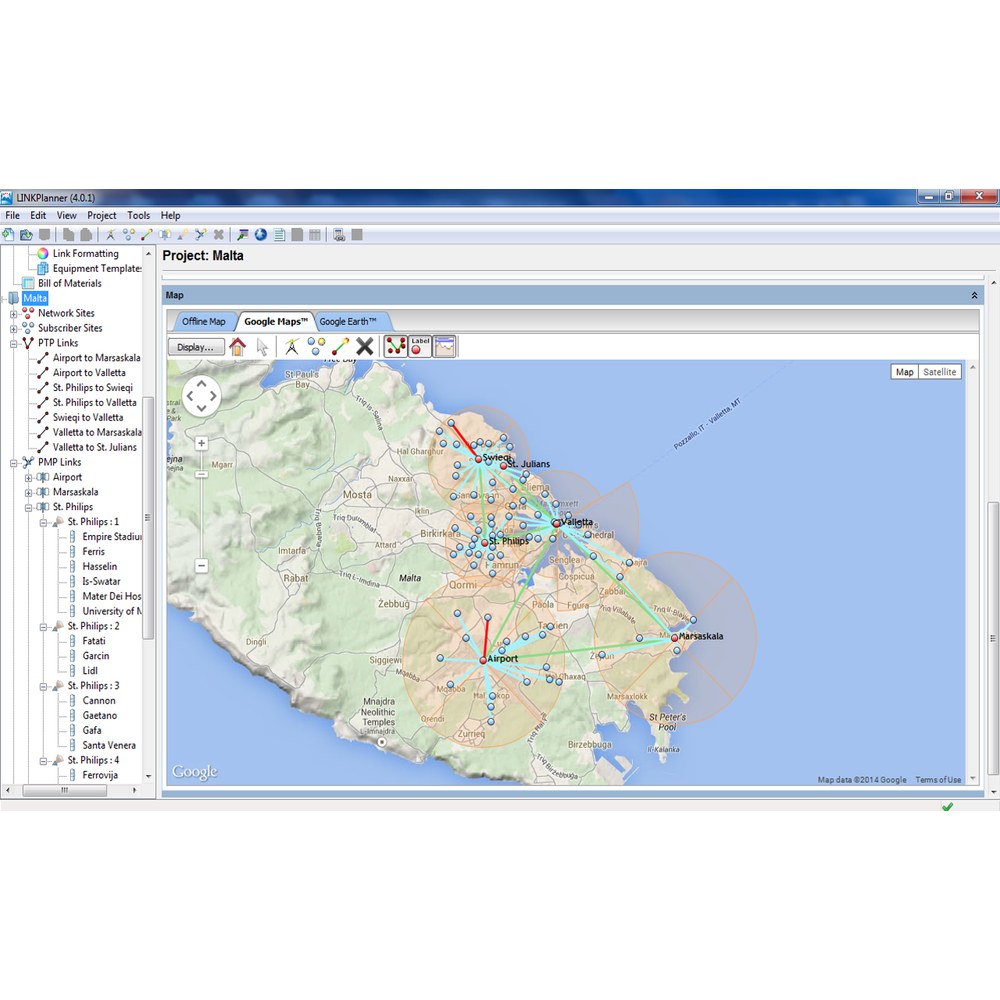
Task: Switch to the Google Earth tab
Action: pyautogui.click(x=348, y=321)
